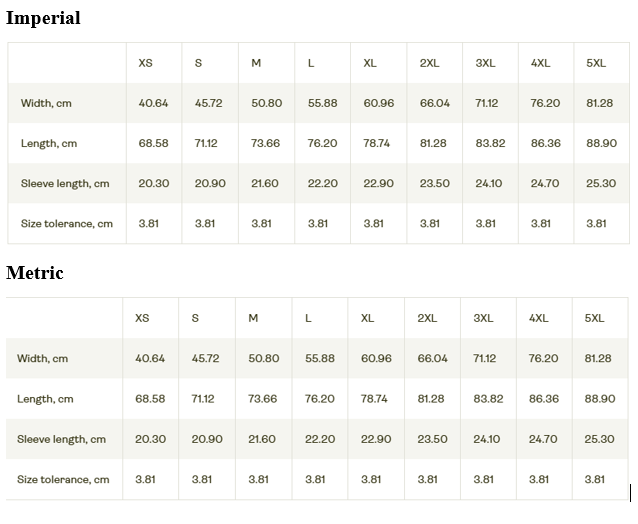Click Metric L width value 55.88
Image resolution: width=638 pixels, height=524 pixels.
click(x=320, y=358)
